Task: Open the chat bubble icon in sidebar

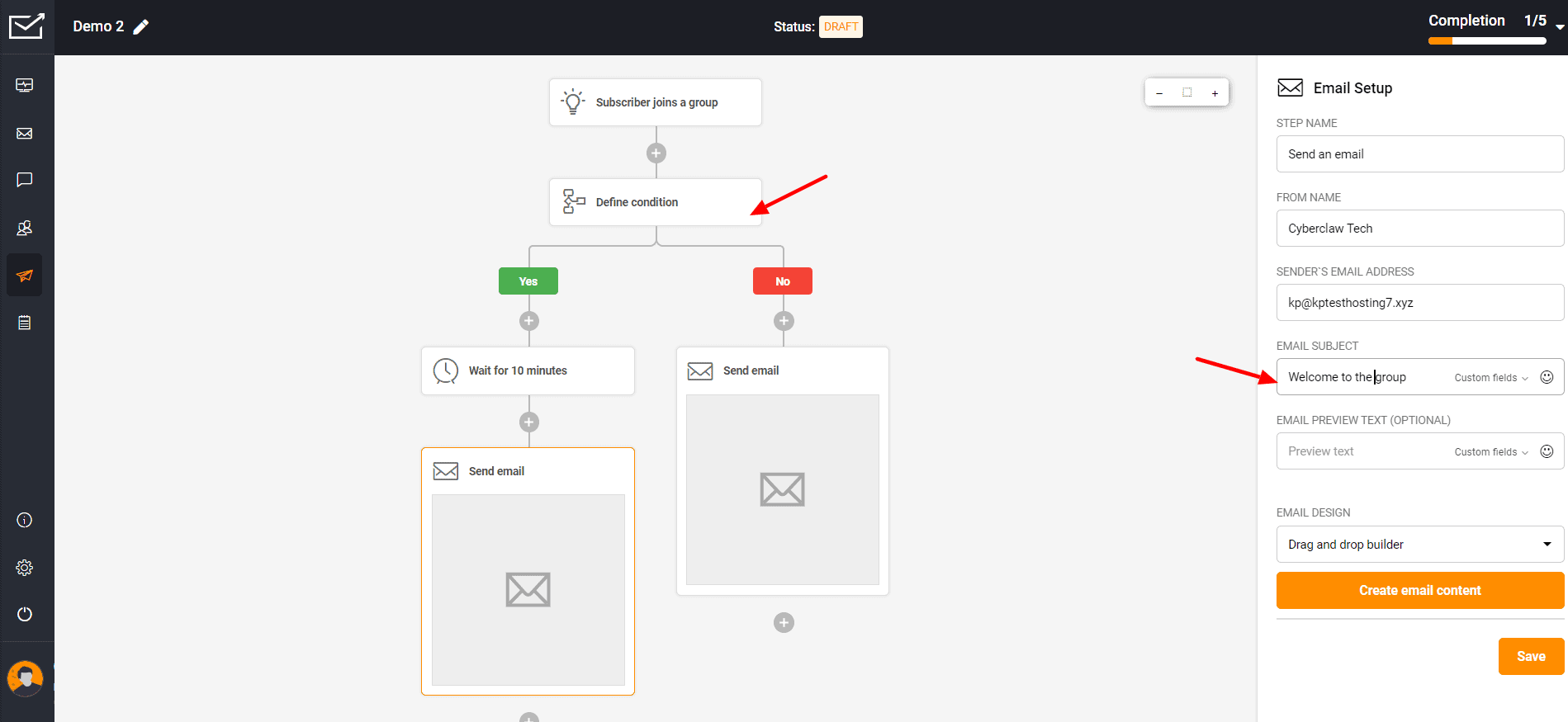Action: (25, 180)
